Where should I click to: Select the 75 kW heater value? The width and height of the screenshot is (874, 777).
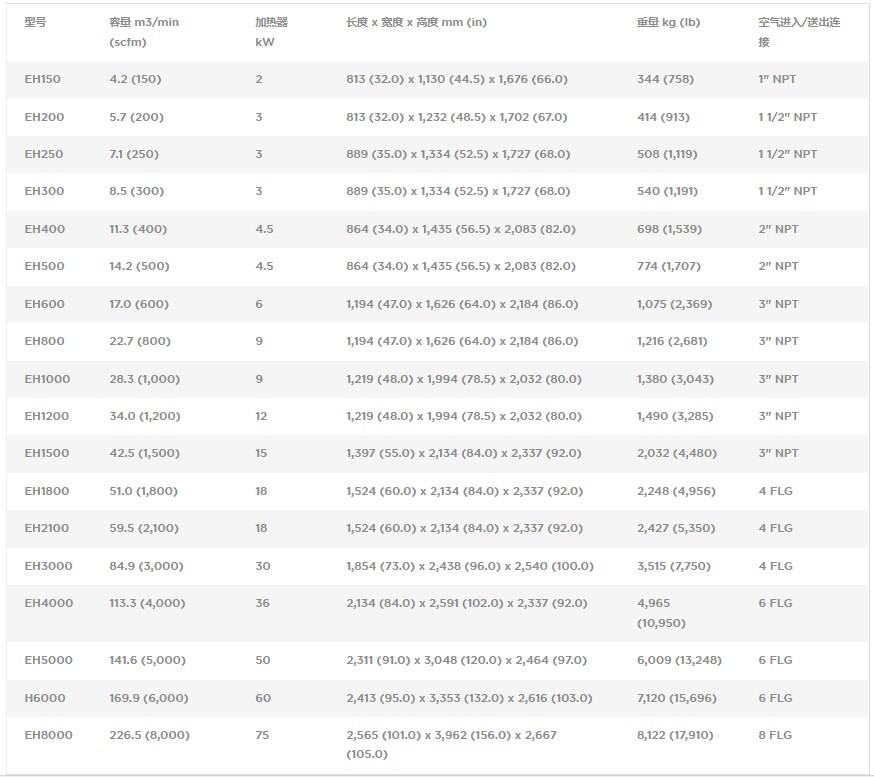coord(262,735)
